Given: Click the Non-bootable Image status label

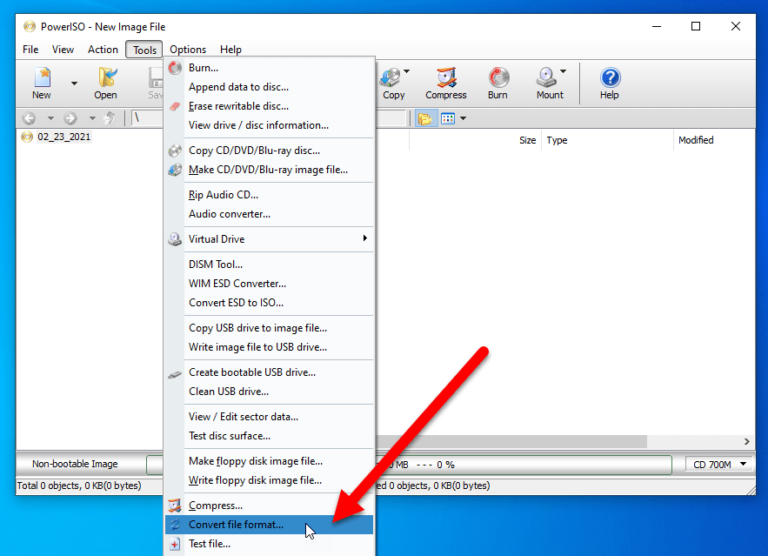Looking at the screenshot, I should click(x=75, y=464).
